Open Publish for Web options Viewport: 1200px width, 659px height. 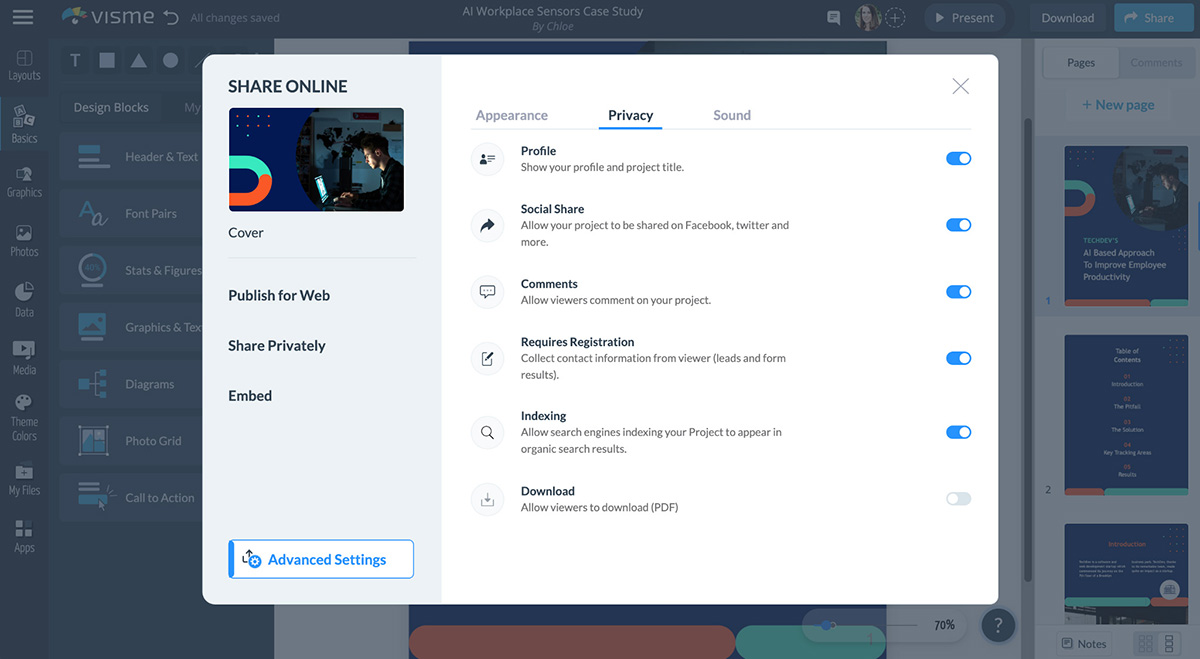tap(279, 295)
